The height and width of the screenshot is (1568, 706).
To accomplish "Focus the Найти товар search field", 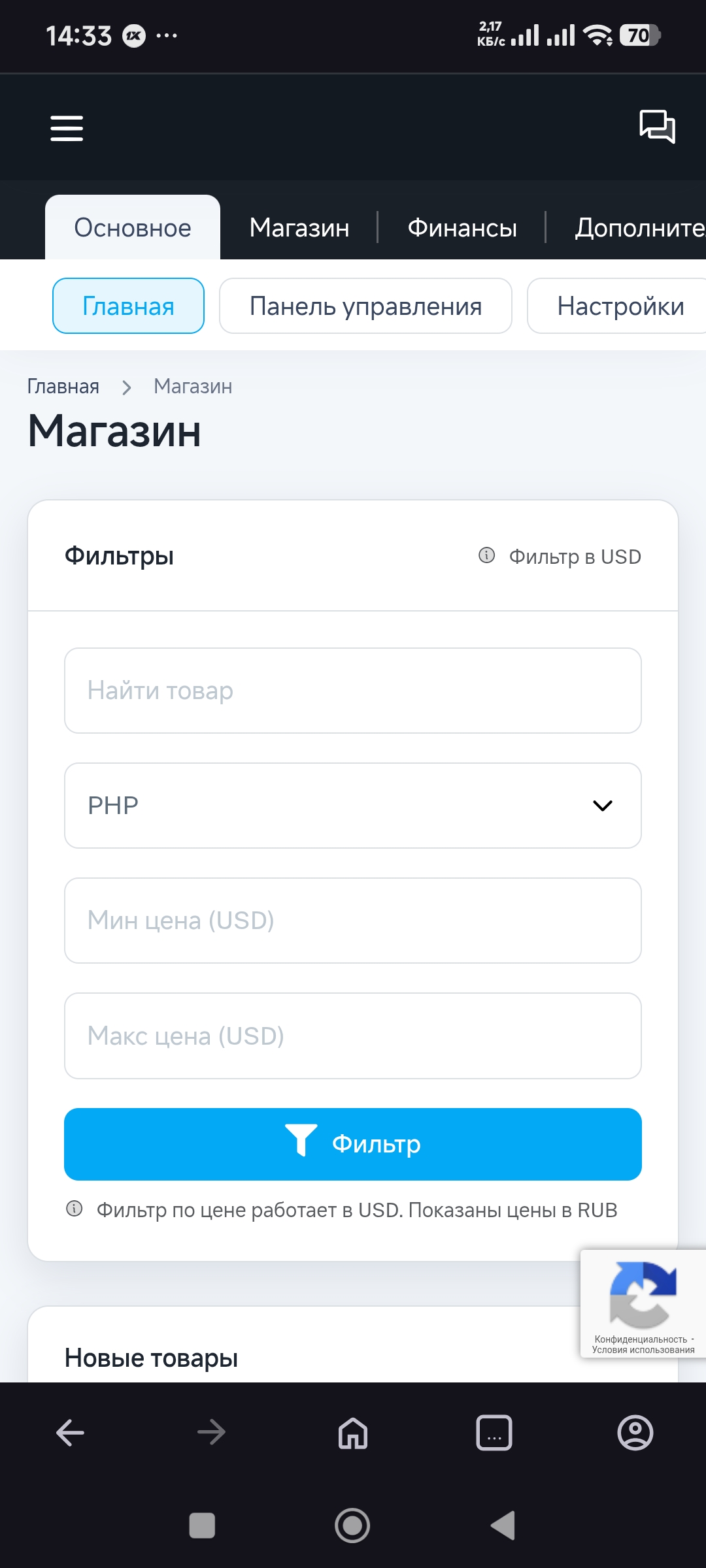I will tap(353, 691).
